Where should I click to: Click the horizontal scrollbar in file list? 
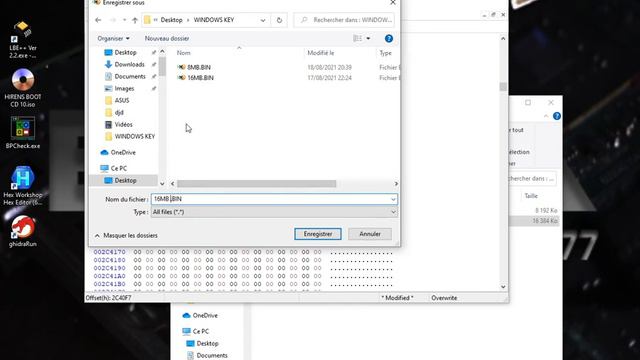[x=256, y=184]
